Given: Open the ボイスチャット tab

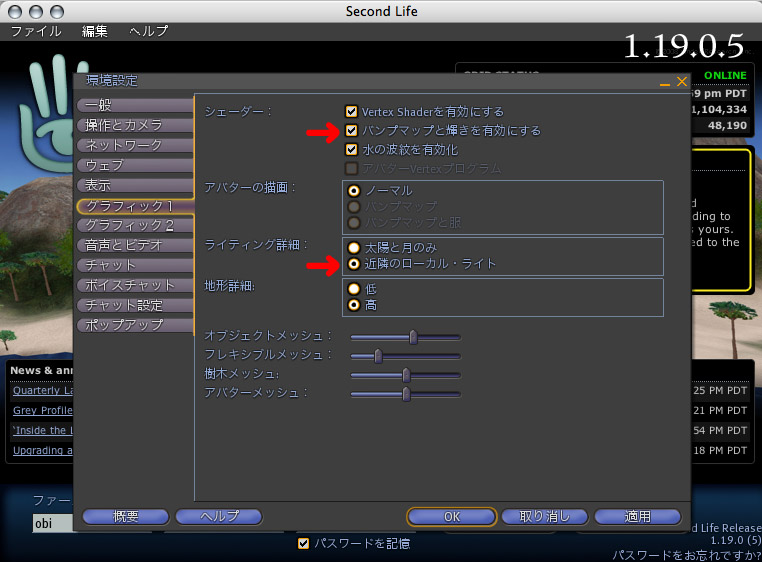Looking at the screenshot, I should coord(135,285).
